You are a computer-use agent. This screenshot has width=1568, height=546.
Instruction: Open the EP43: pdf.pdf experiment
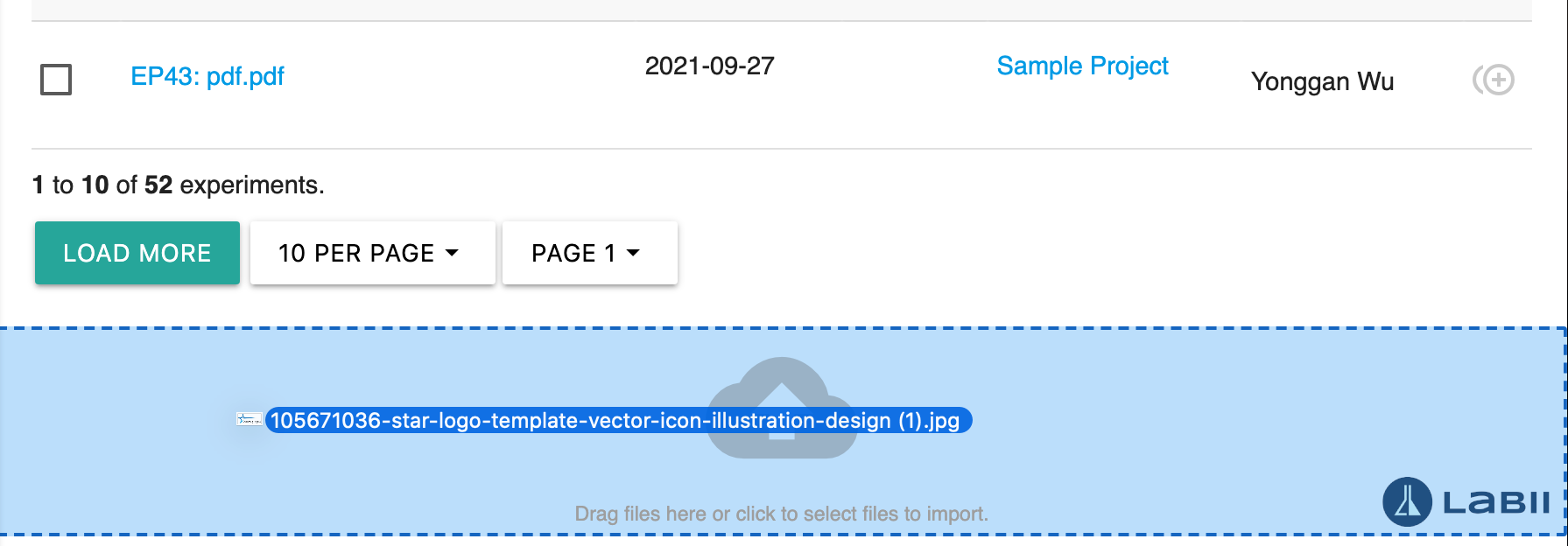[x=207, y=76]
